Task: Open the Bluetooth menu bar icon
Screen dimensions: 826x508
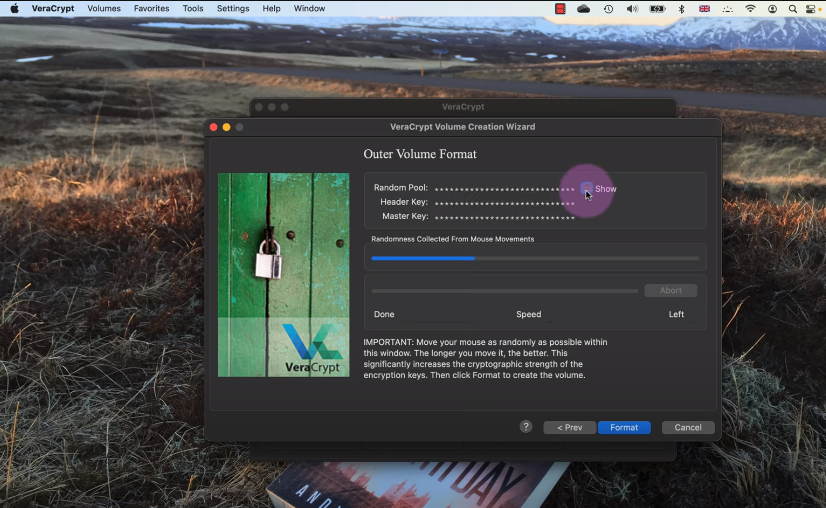Action: 681,8
